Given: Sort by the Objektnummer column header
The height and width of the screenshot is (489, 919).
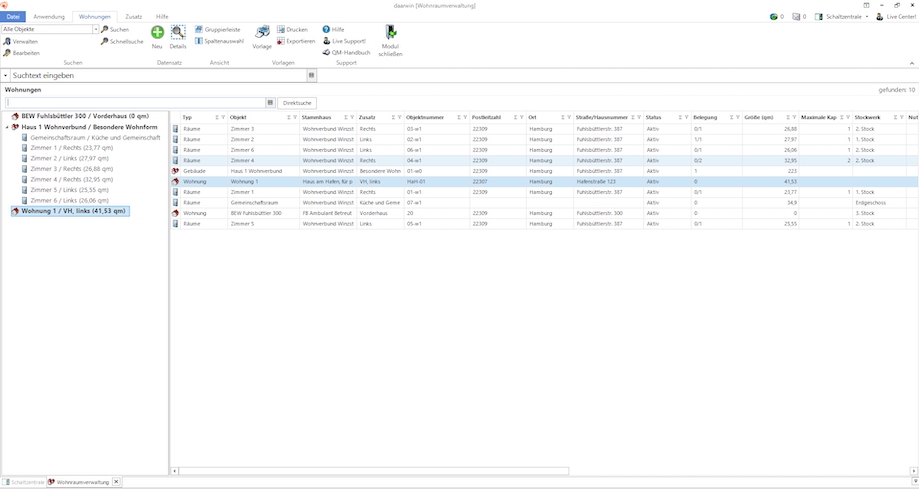Looking at the screenshot, I should (425, 117).
